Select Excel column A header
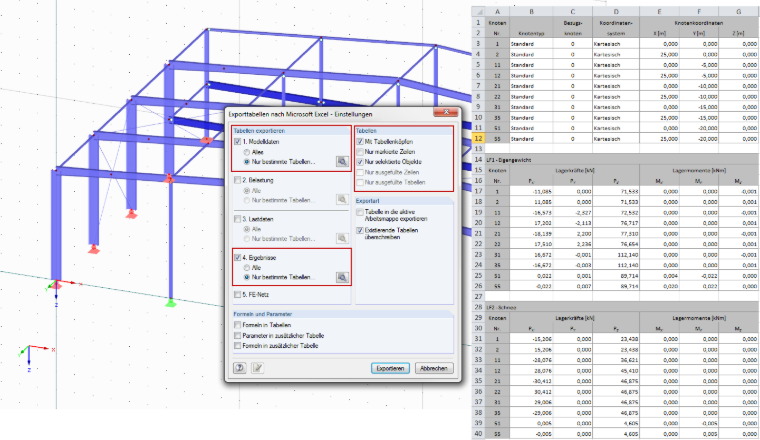760x440 pixels. [497, 12]
